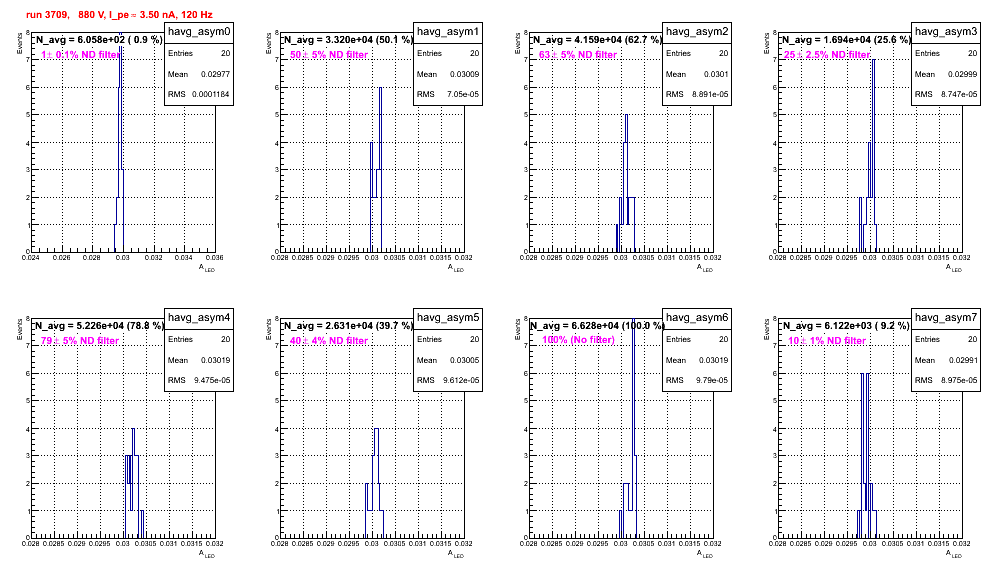Click the N_avg = 2.631e+04 label
This screenshot has width=996, height=572.
coord(349,325)
